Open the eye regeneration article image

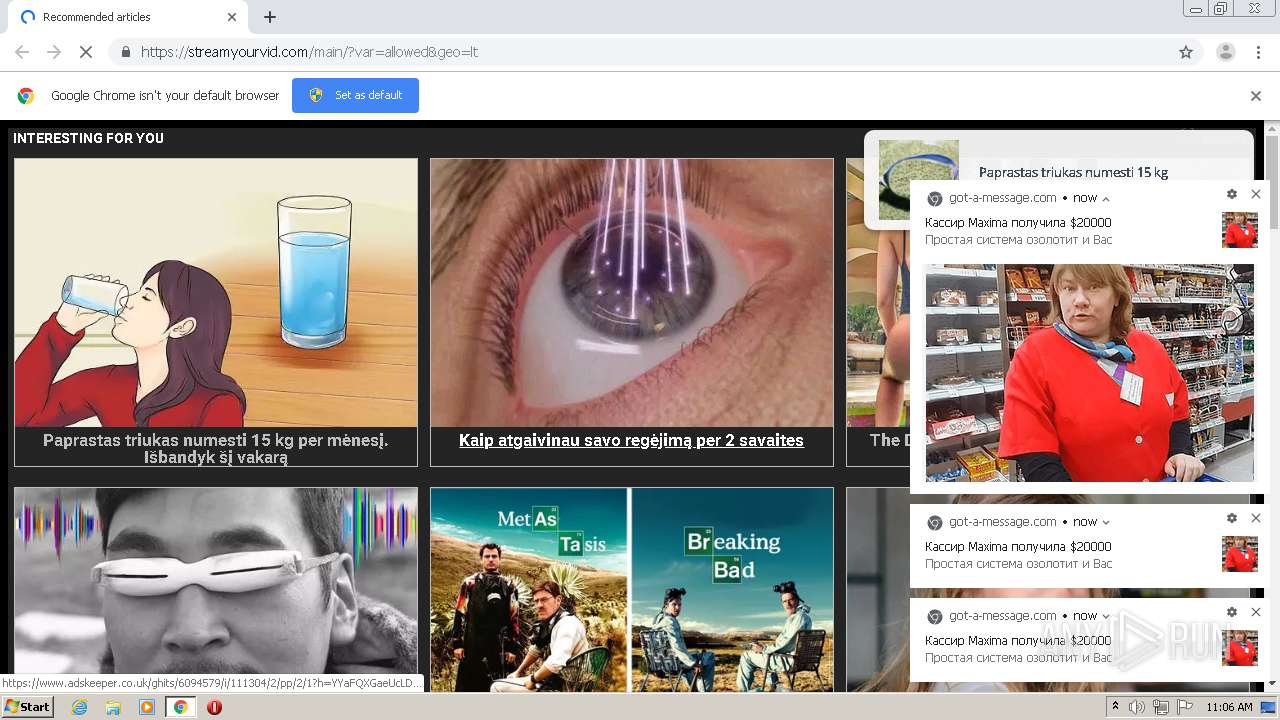pos(632,293)
